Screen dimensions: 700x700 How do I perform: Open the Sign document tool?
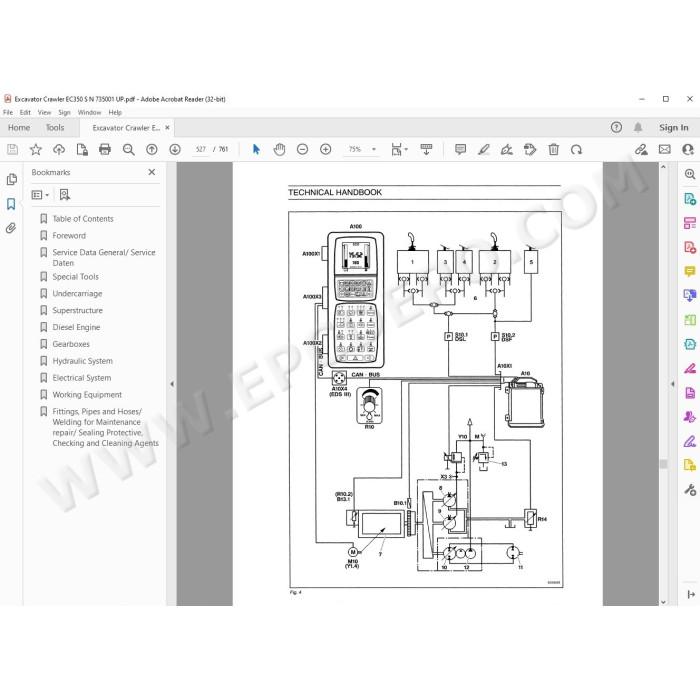click(507, 150)
